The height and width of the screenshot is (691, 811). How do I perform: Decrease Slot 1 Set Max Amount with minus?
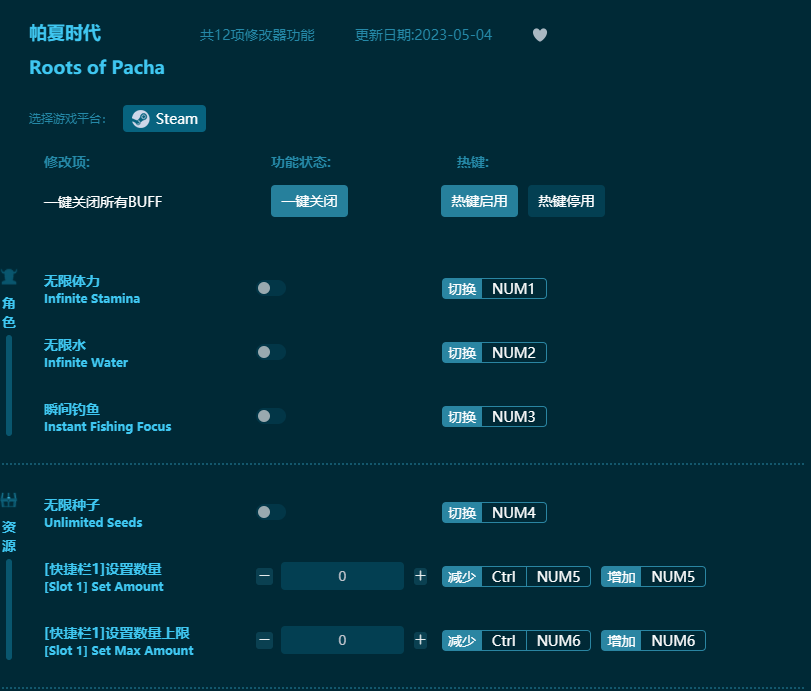point(264,640)
